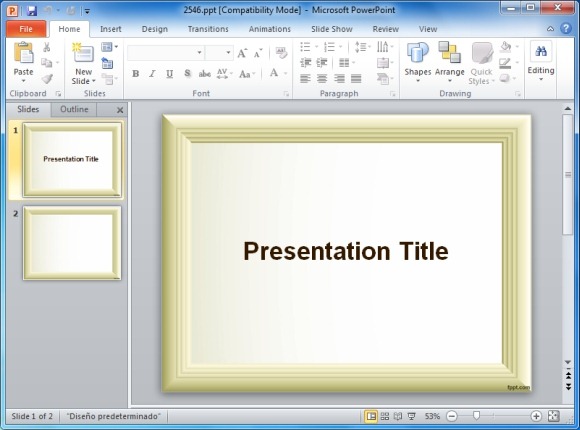
Task: Click the 53% zoom level button
Action: point(432,416)
